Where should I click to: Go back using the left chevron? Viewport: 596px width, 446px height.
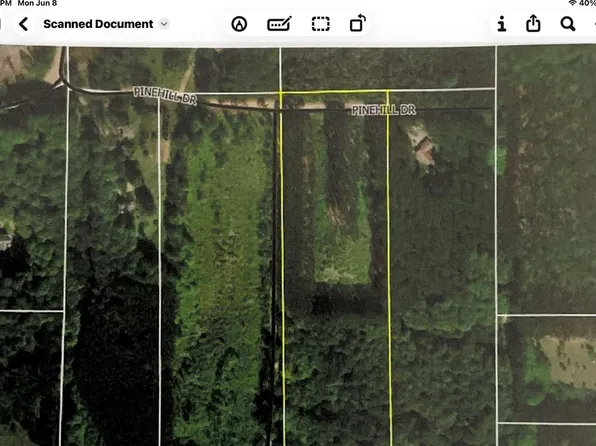pyautogui.click(x=23, y=24)
